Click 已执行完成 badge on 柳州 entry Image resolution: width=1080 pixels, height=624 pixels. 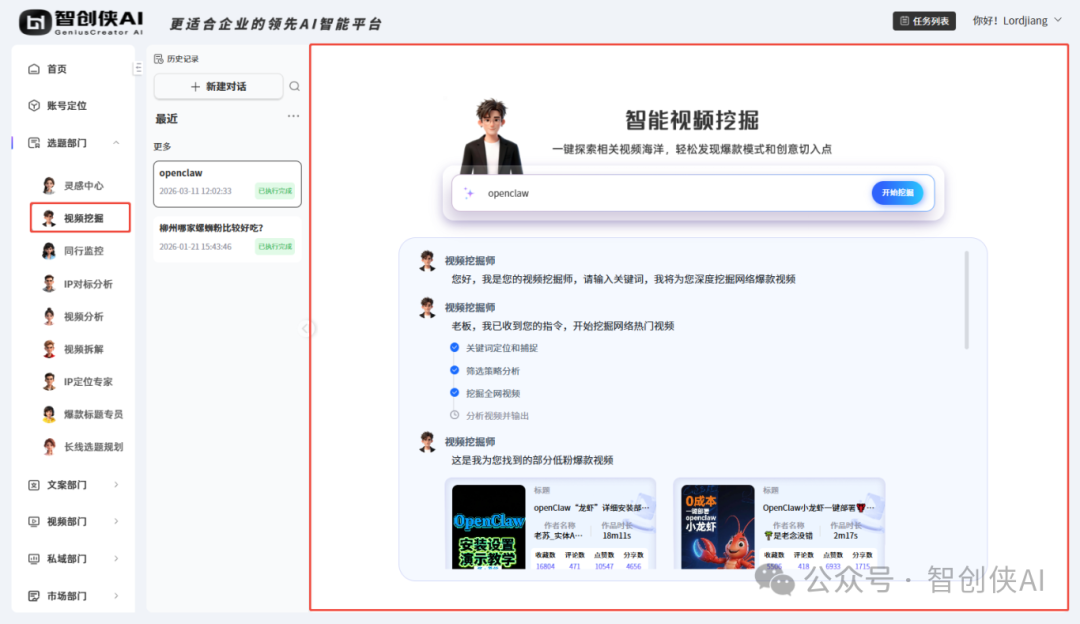(275, 247)
